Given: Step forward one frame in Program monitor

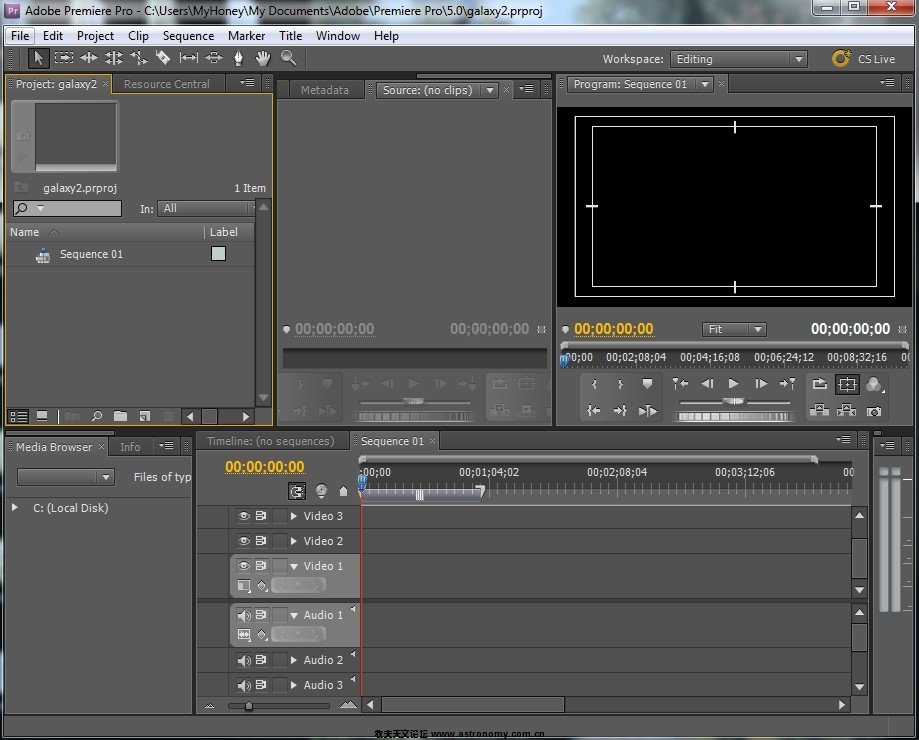Looking at the screenshot, I should 761,384.
